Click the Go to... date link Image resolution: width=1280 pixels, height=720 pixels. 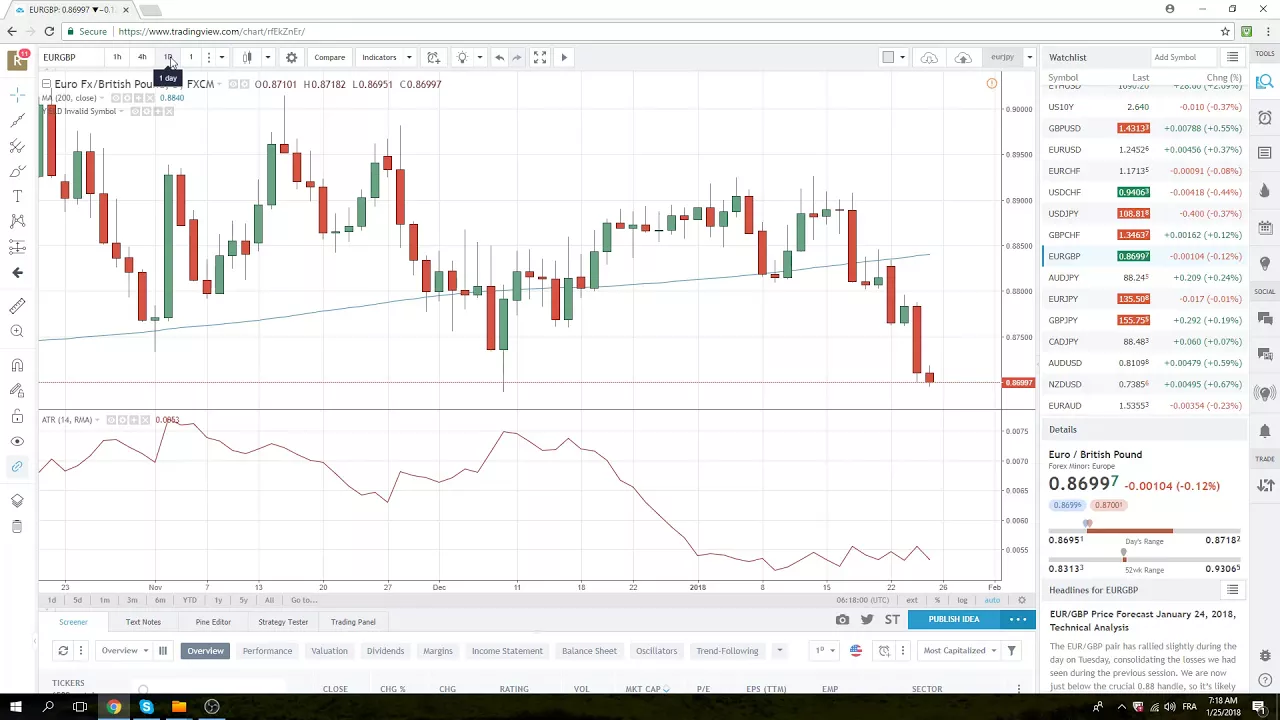tap(304, 600)
